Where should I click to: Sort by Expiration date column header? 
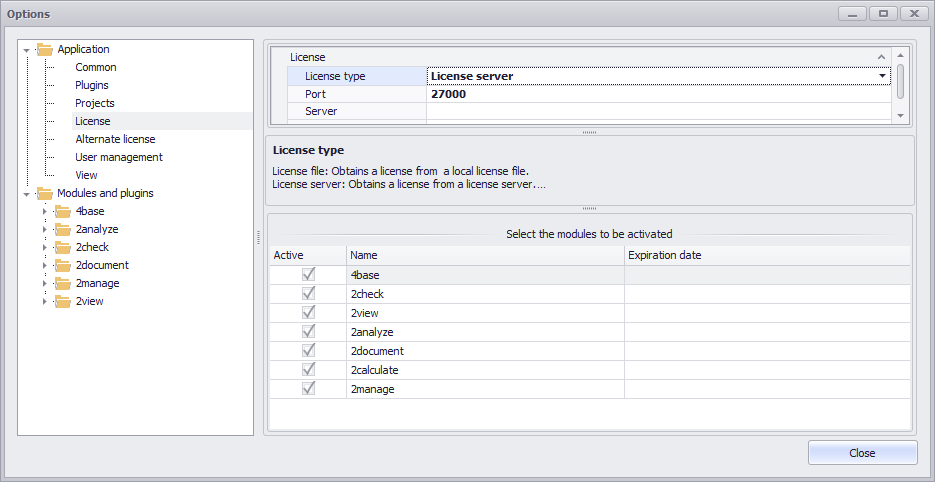[x=767, y=255]
